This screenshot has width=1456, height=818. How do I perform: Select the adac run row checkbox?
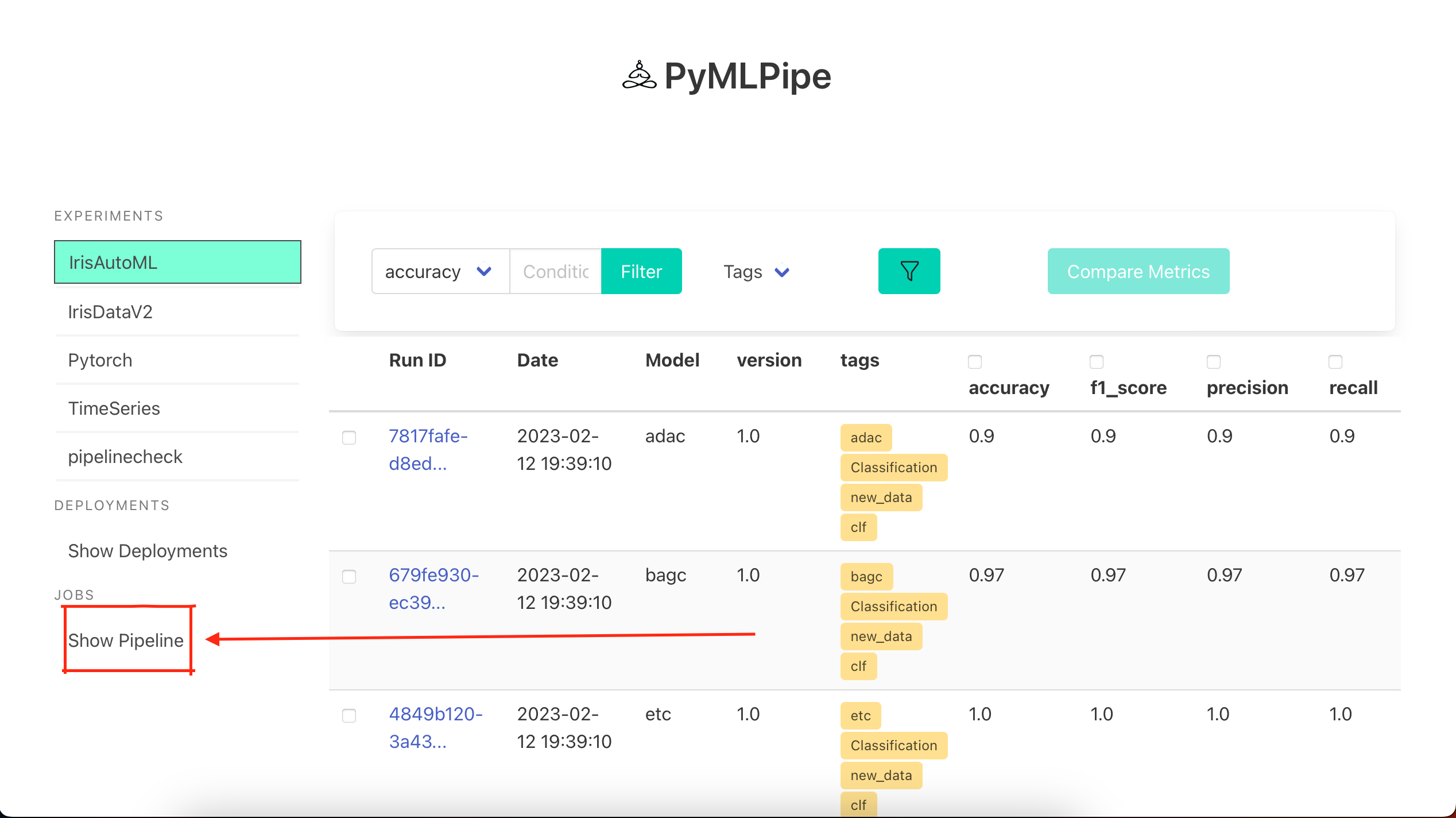pyautogui.click(x=348, y=438)
